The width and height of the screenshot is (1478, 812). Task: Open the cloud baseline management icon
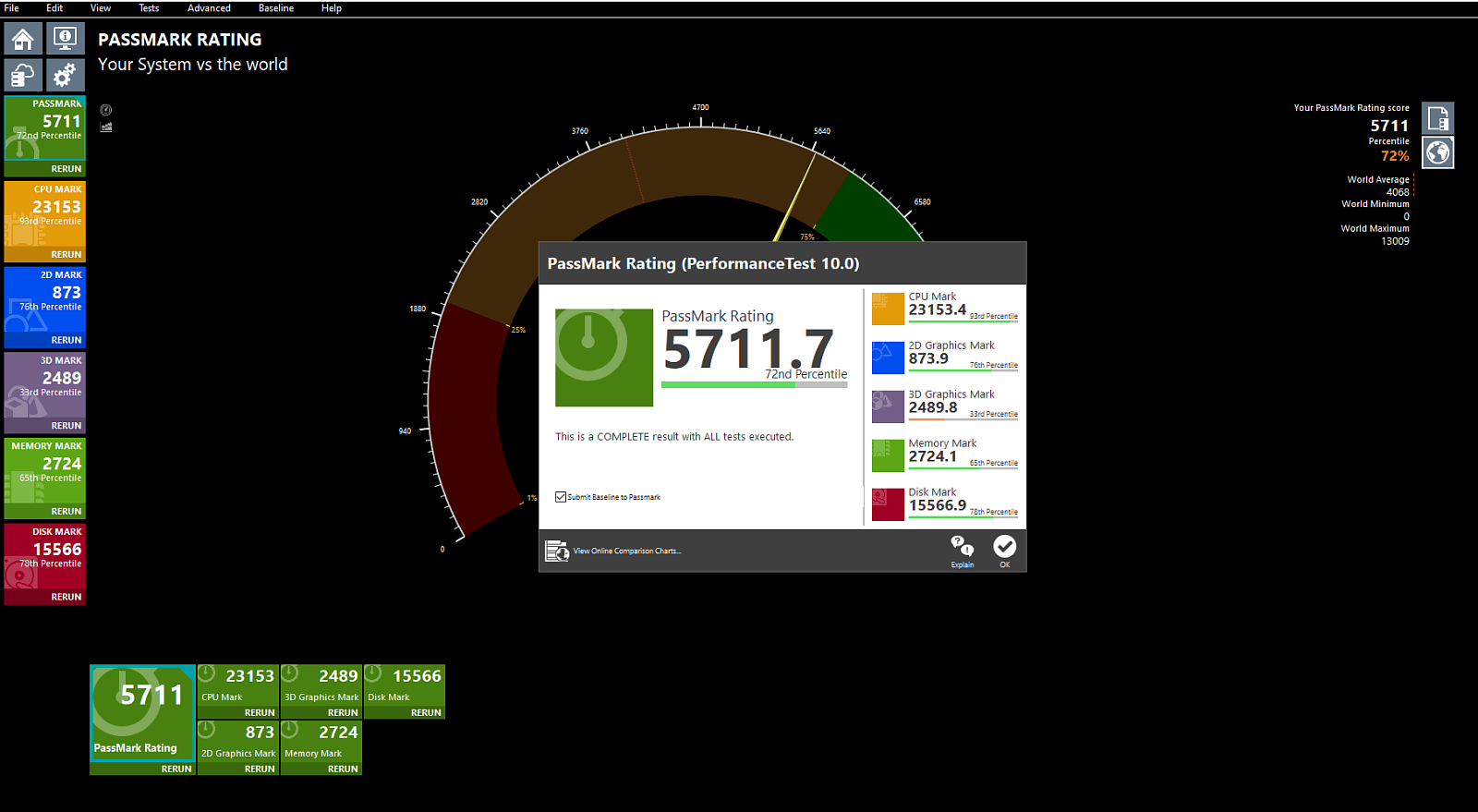tap(23, 75)
